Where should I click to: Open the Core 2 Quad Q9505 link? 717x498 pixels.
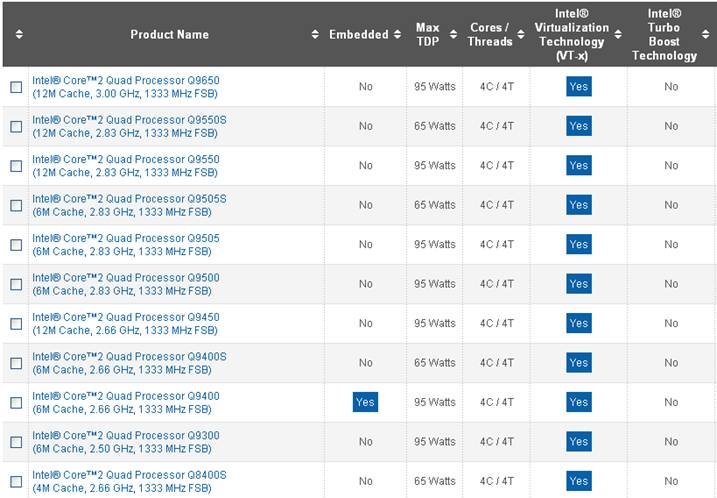click(126, 245)
